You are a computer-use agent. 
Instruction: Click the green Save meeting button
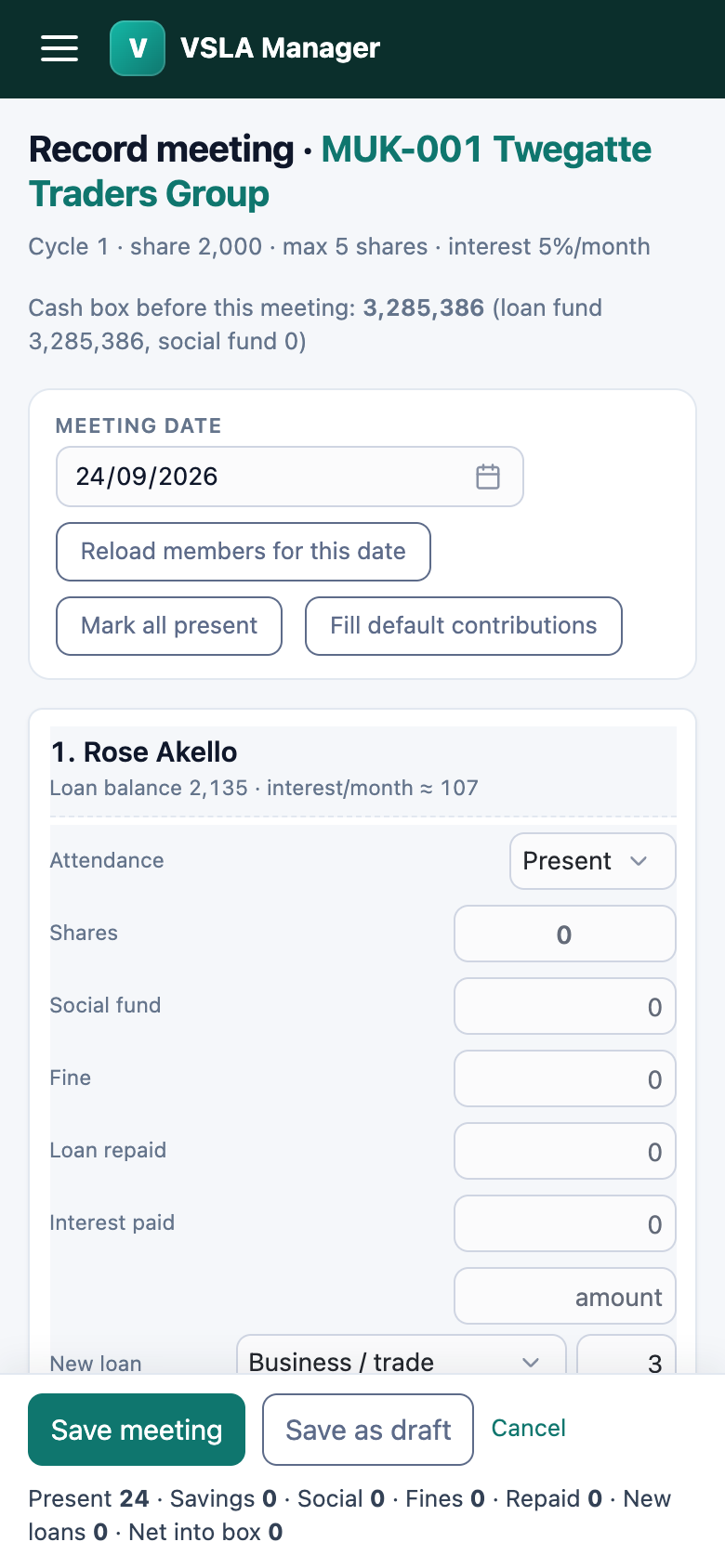click(x=137, y=1430)
